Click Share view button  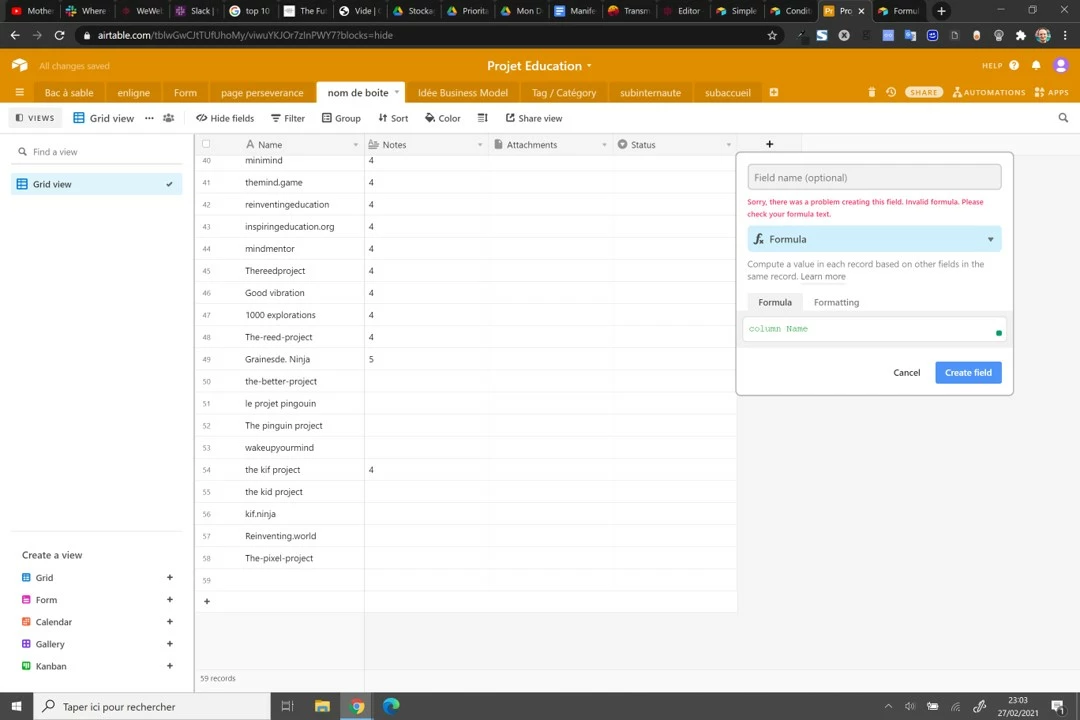point(534,118)
